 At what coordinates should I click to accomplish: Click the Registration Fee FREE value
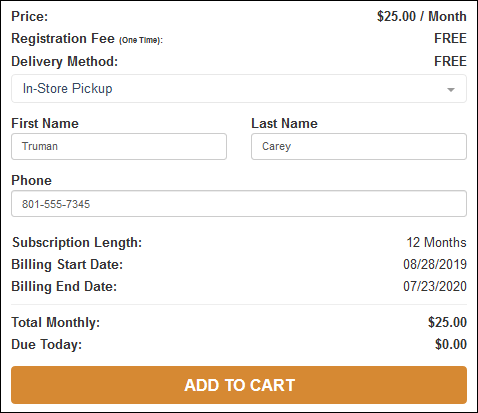450,38
